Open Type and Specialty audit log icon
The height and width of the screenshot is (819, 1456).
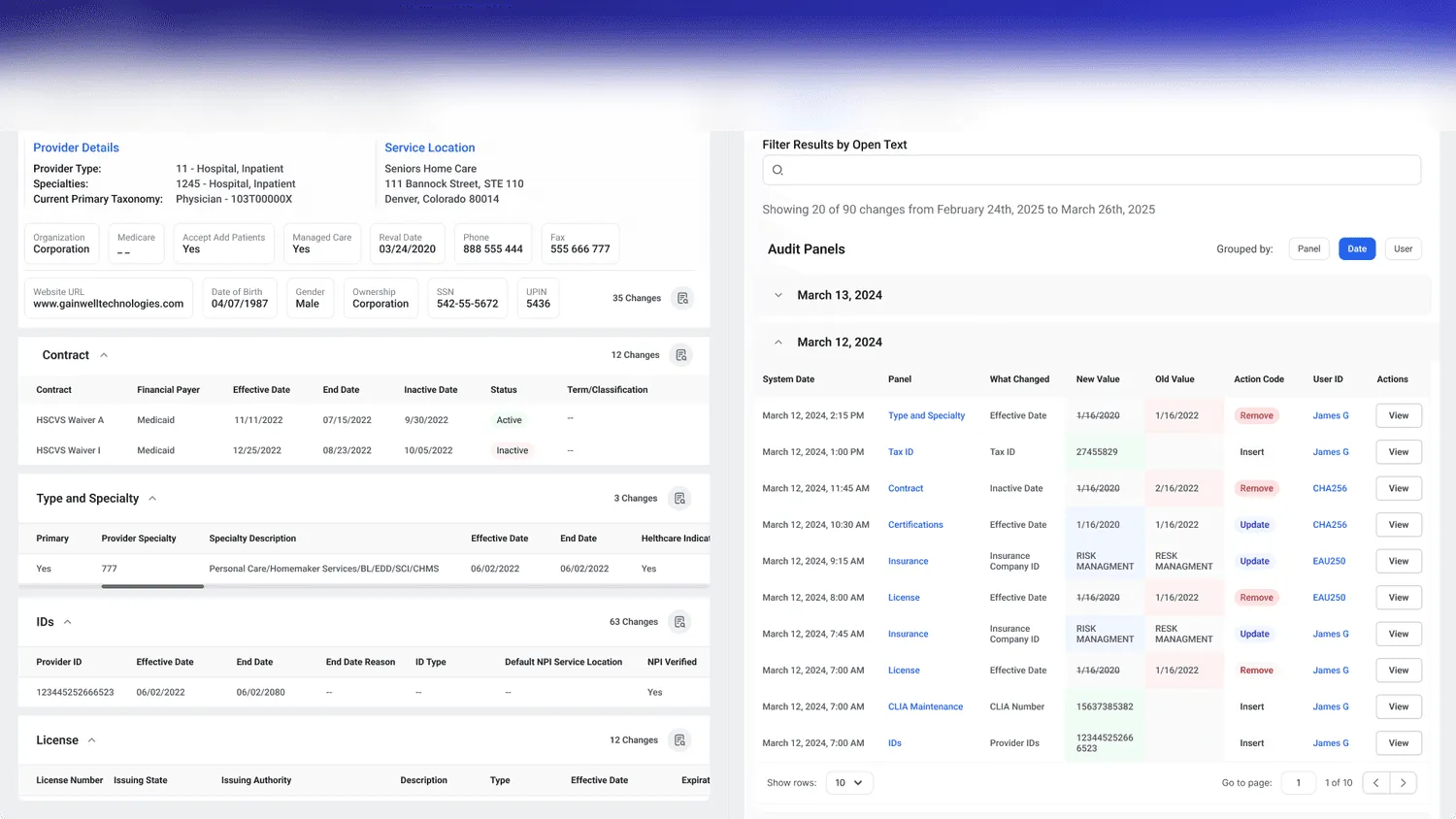coord(679,498)
